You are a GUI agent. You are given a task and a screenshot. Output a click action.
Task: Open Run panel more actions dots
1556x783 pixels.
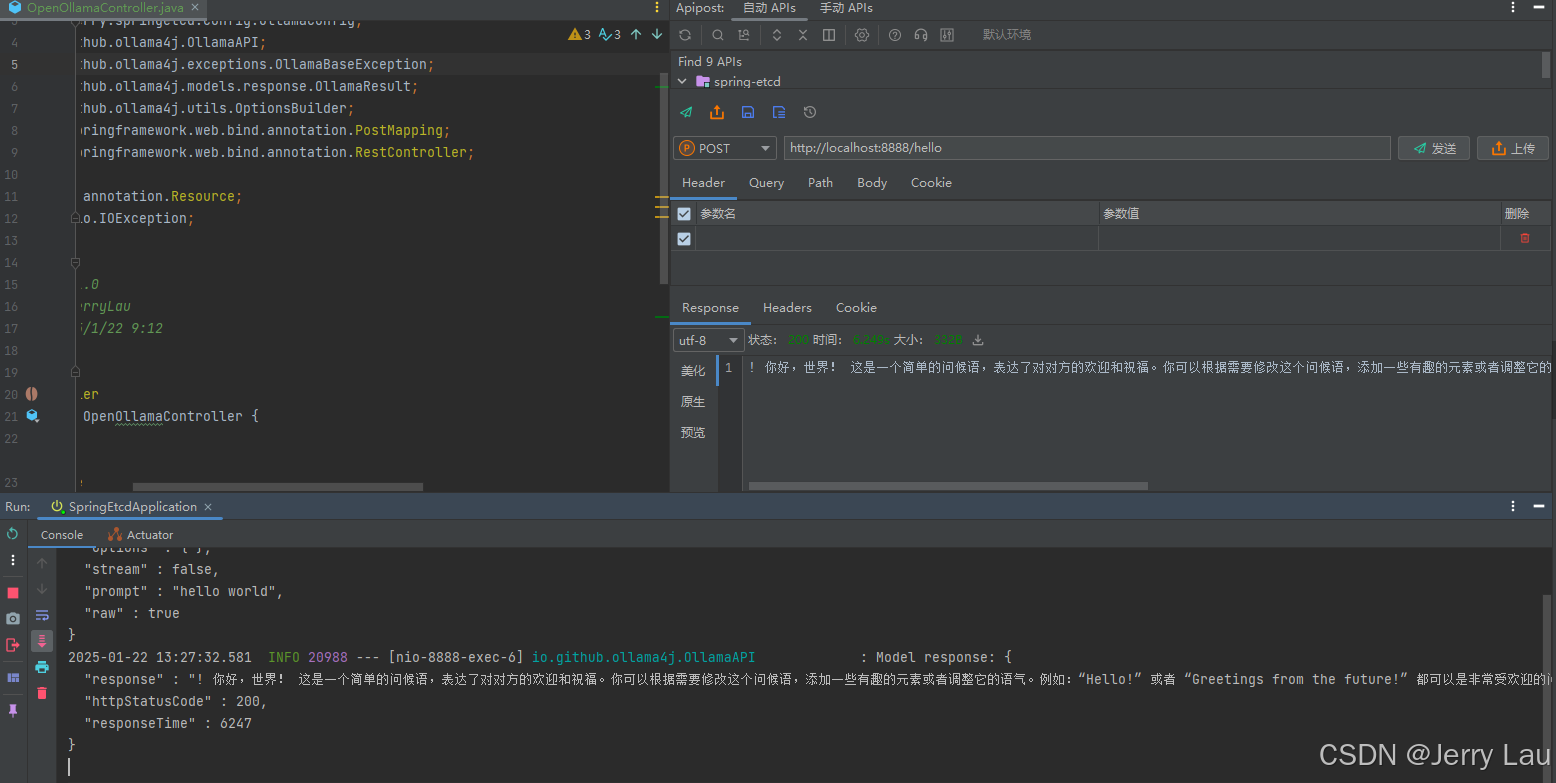point(13,560)
